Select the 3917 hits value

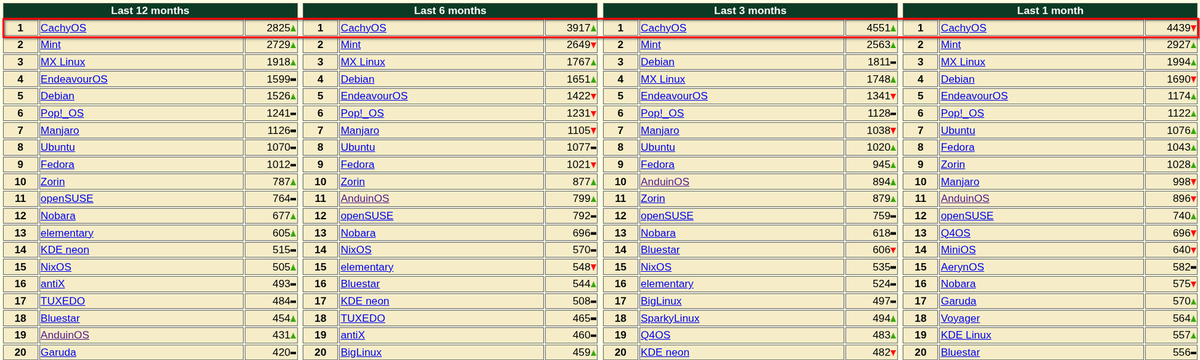click(578, 28)
